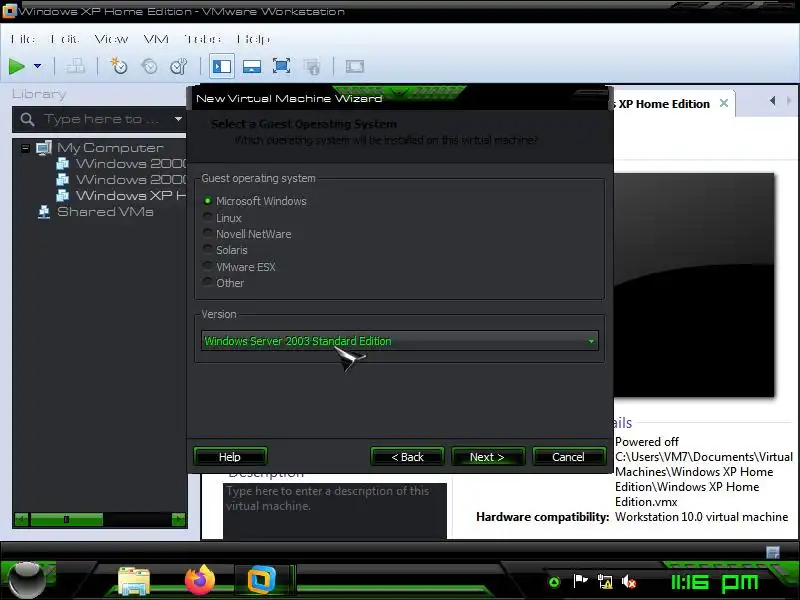The image size is (800, 600).
Task: Click the Send Ctrl+Alt+Del toolbar icon
Action: pyautogui.click(x=76, y=66)
